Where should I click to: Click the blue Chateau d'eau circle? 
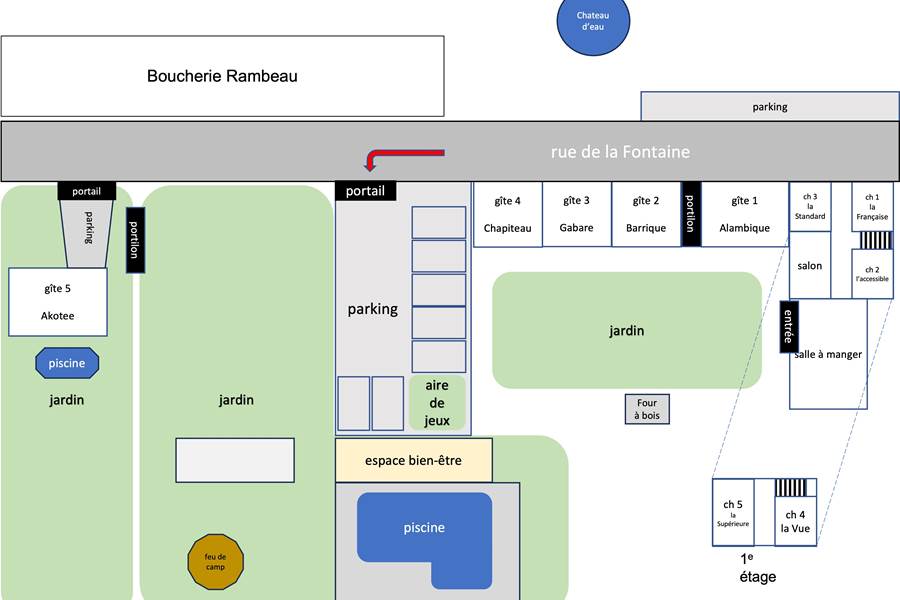tap(593, 21)
